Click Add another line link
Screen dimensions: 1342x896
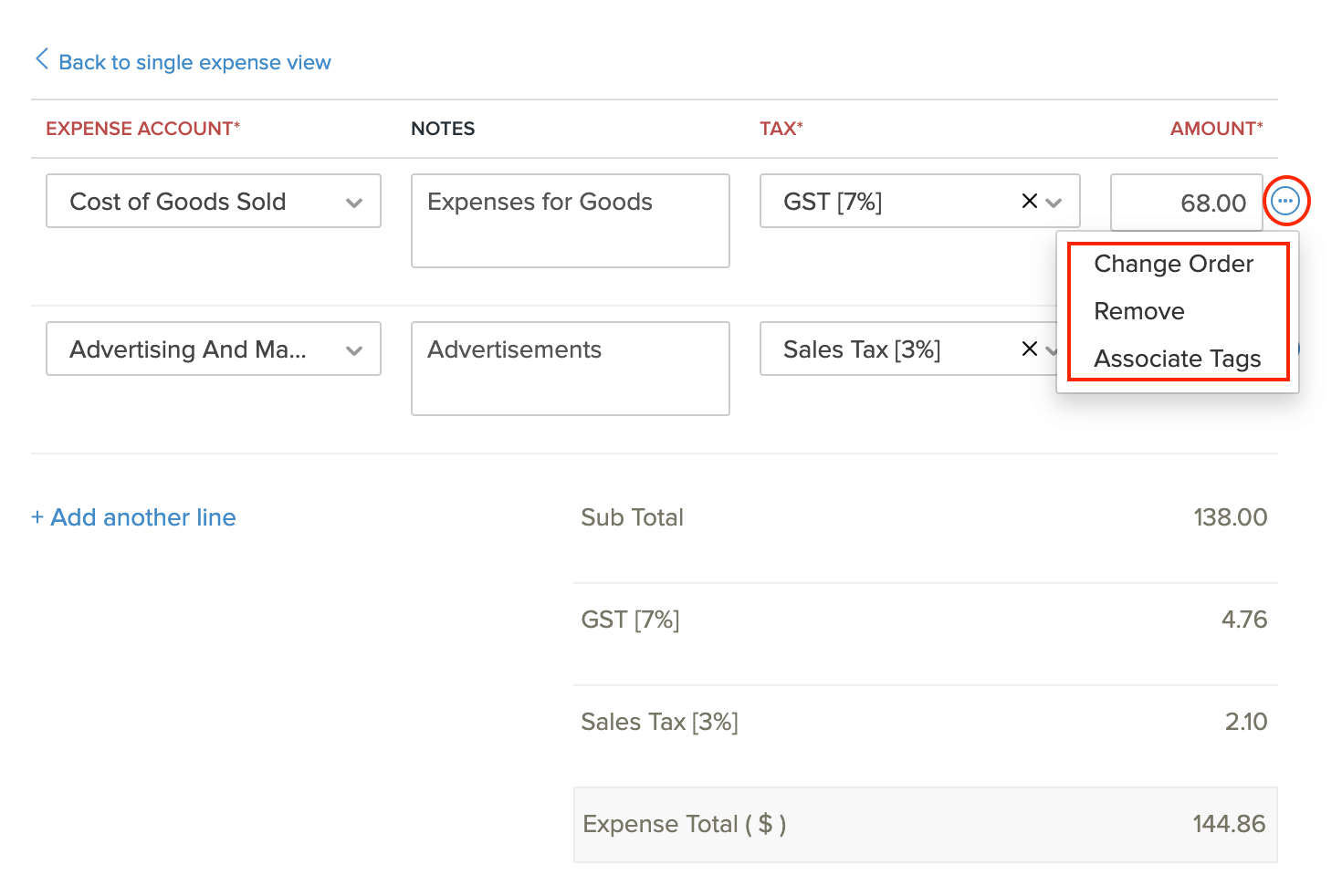coord(133,517)
